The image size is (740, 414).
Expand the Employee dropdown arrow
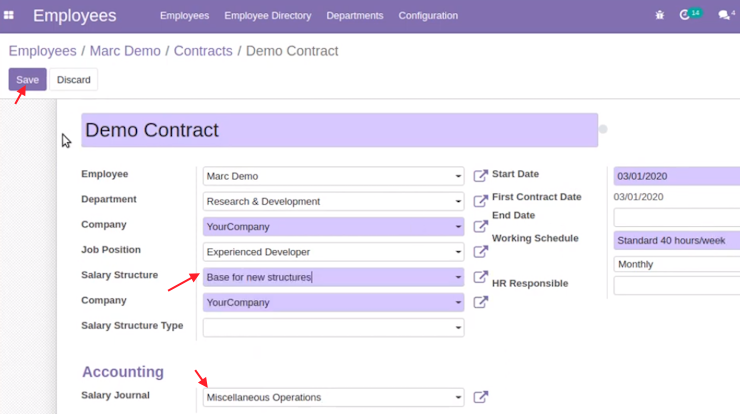point(458,176)
